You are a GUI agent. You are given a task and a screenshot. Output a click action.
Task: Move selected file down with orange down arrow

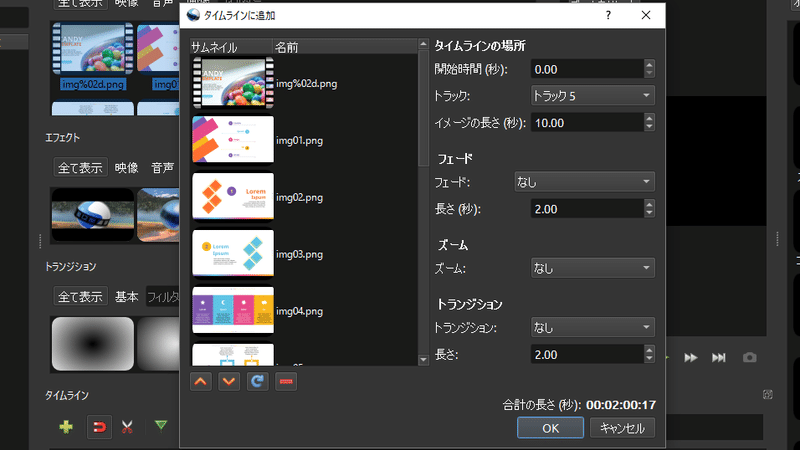tap(229, 381)
